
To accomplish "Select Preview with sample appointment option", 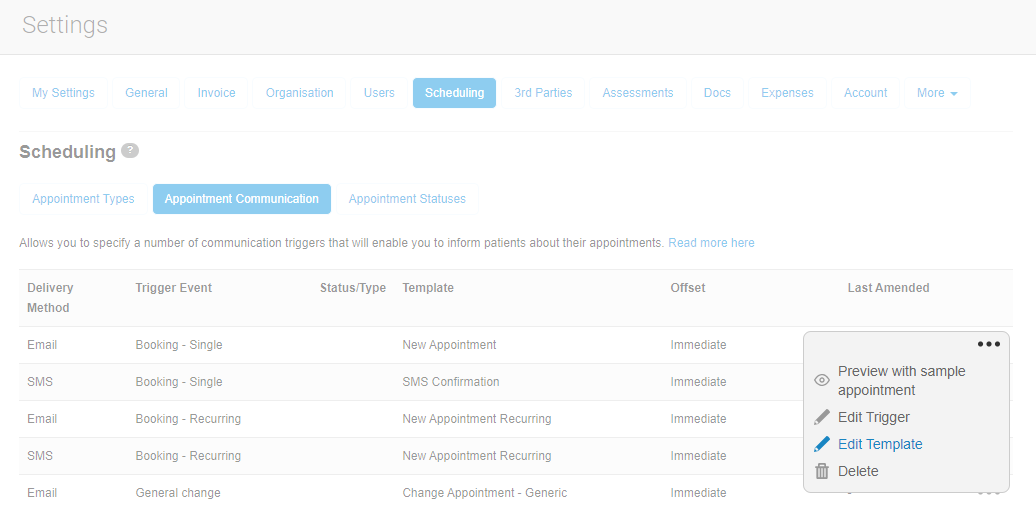I will point(901,380).
